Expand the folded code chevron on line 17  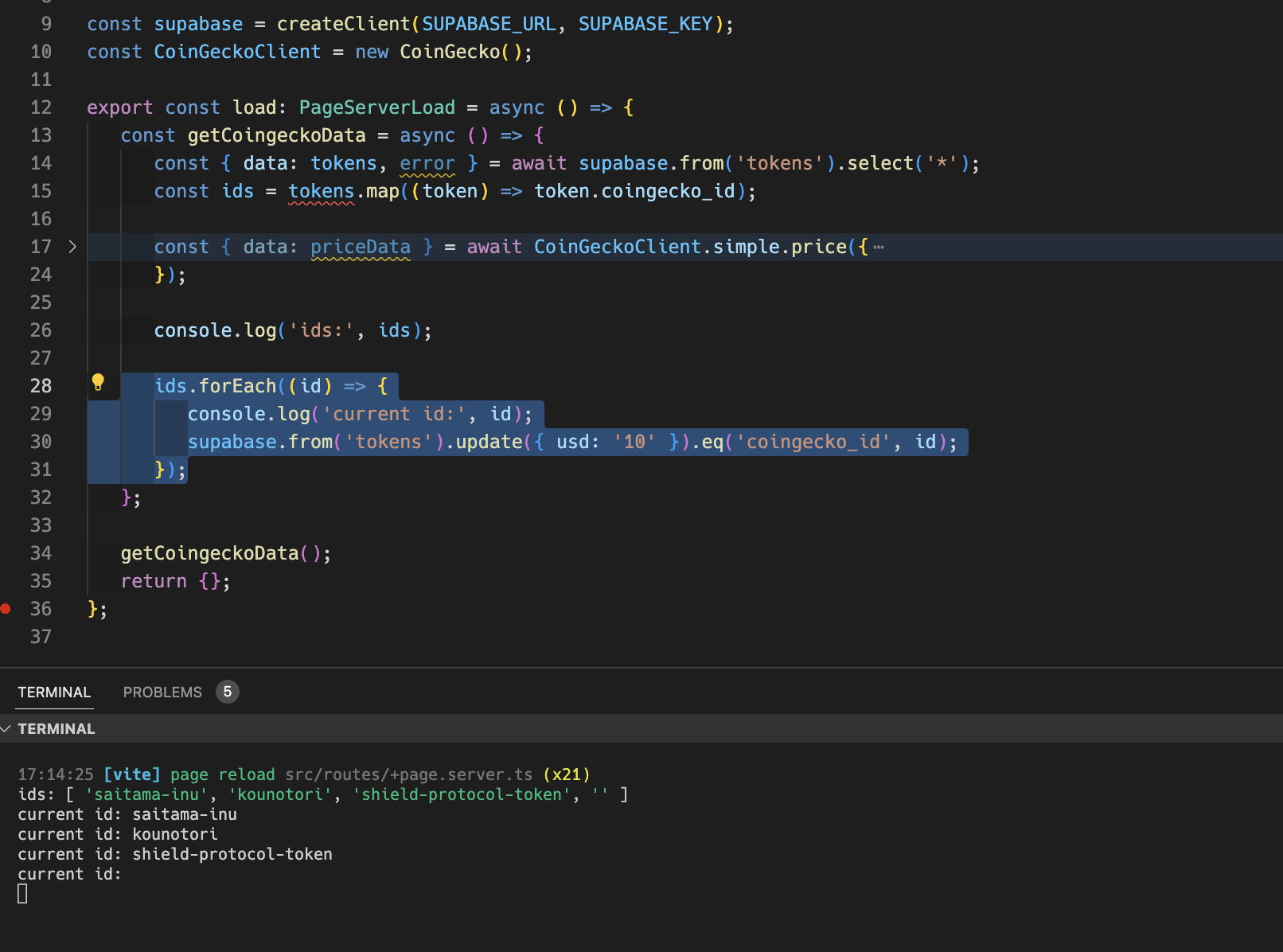72,247
